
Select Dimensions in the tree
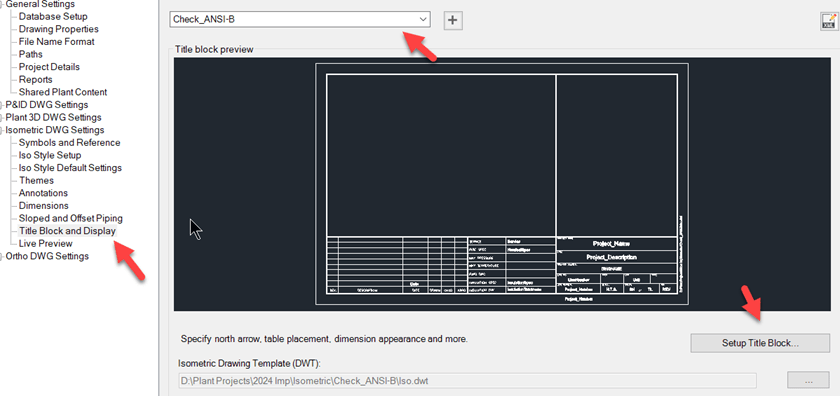(44, 206)
